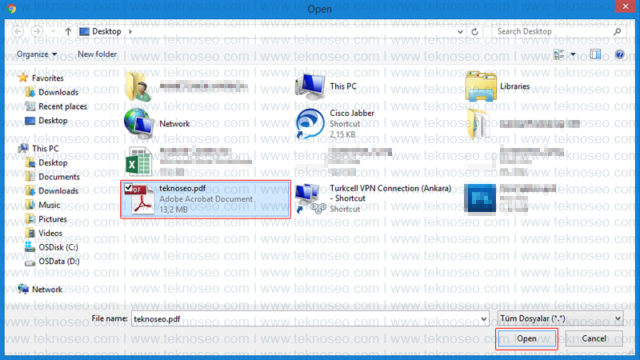Open Documents in sidebar
This screenshot has width=640, height=360.
(x=59, y=177)
